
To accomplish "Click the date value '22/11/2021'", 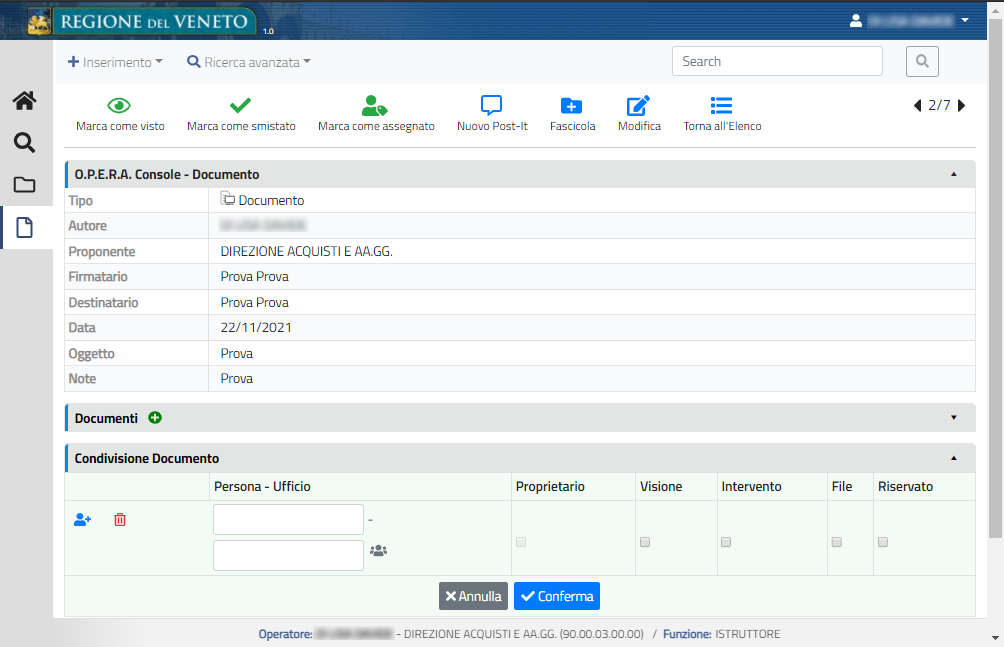I will point(256,327).
